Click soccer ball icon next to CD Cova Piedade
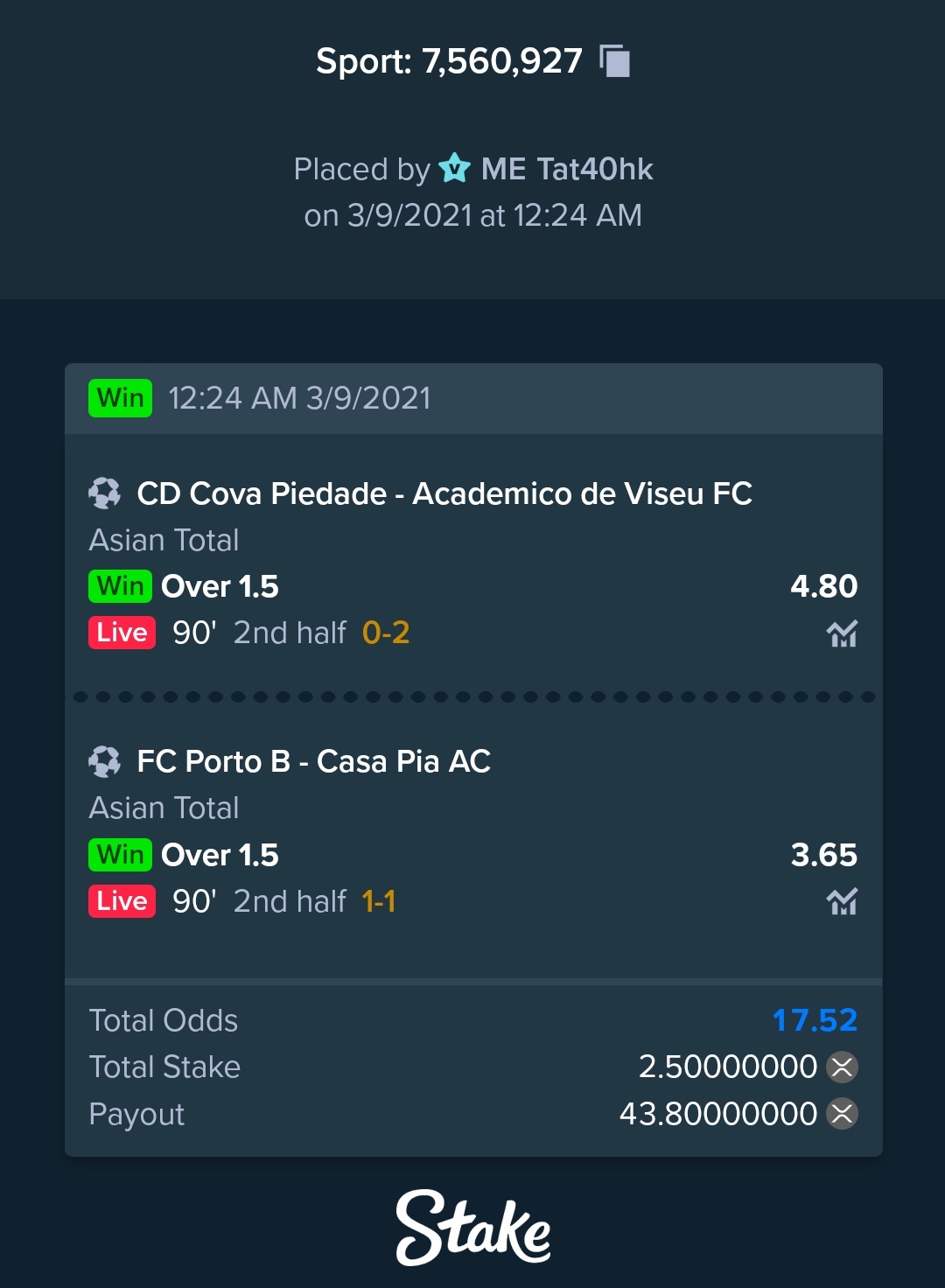This screenshot has height=1288, width=945. [x=105, y=493]
